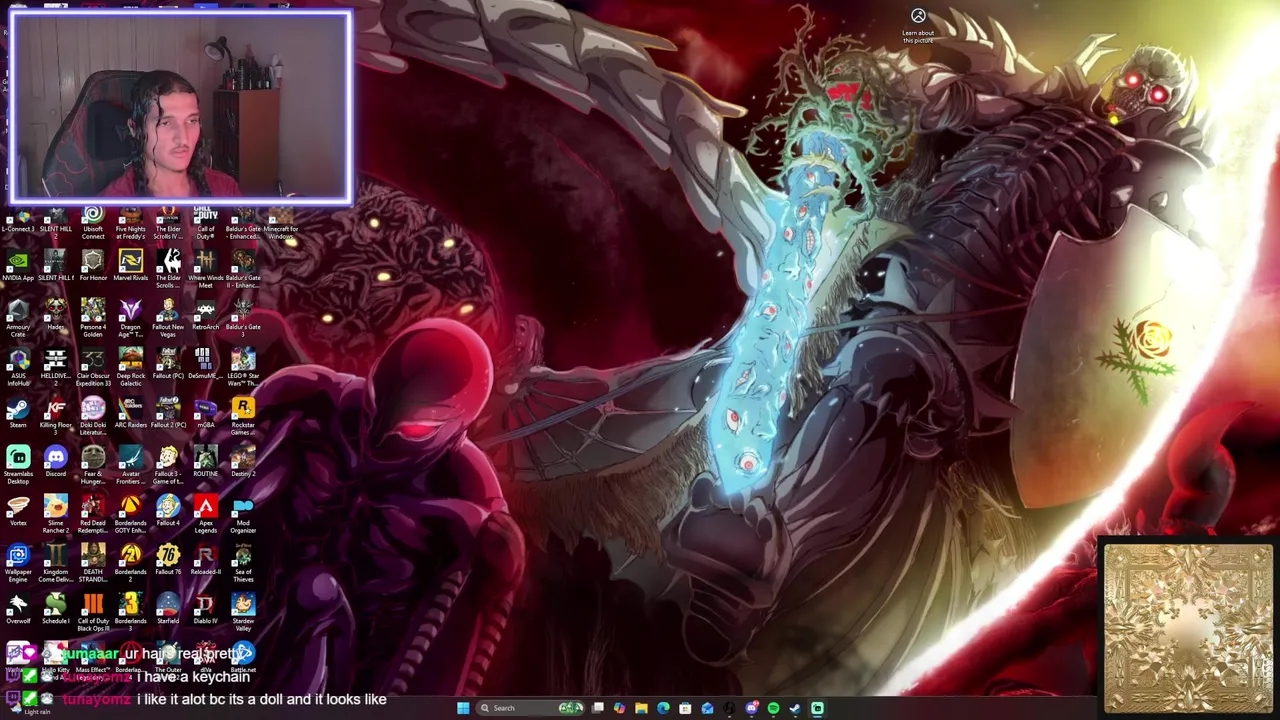Open the Wallpaper Engine shortcut
1280x720 pixels.
(x=18, y=564)
